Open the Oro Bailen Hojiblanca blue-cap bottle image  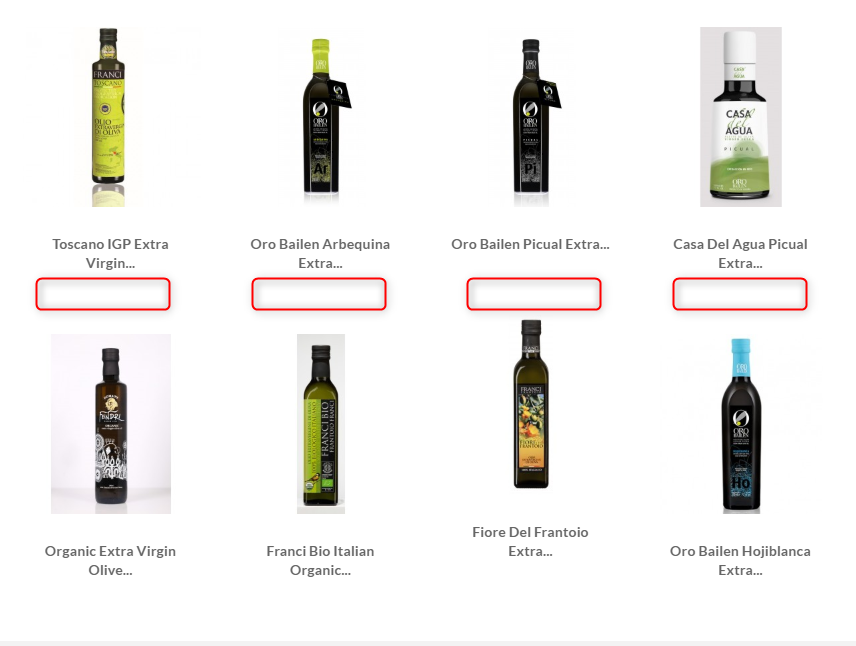(741, 424)
